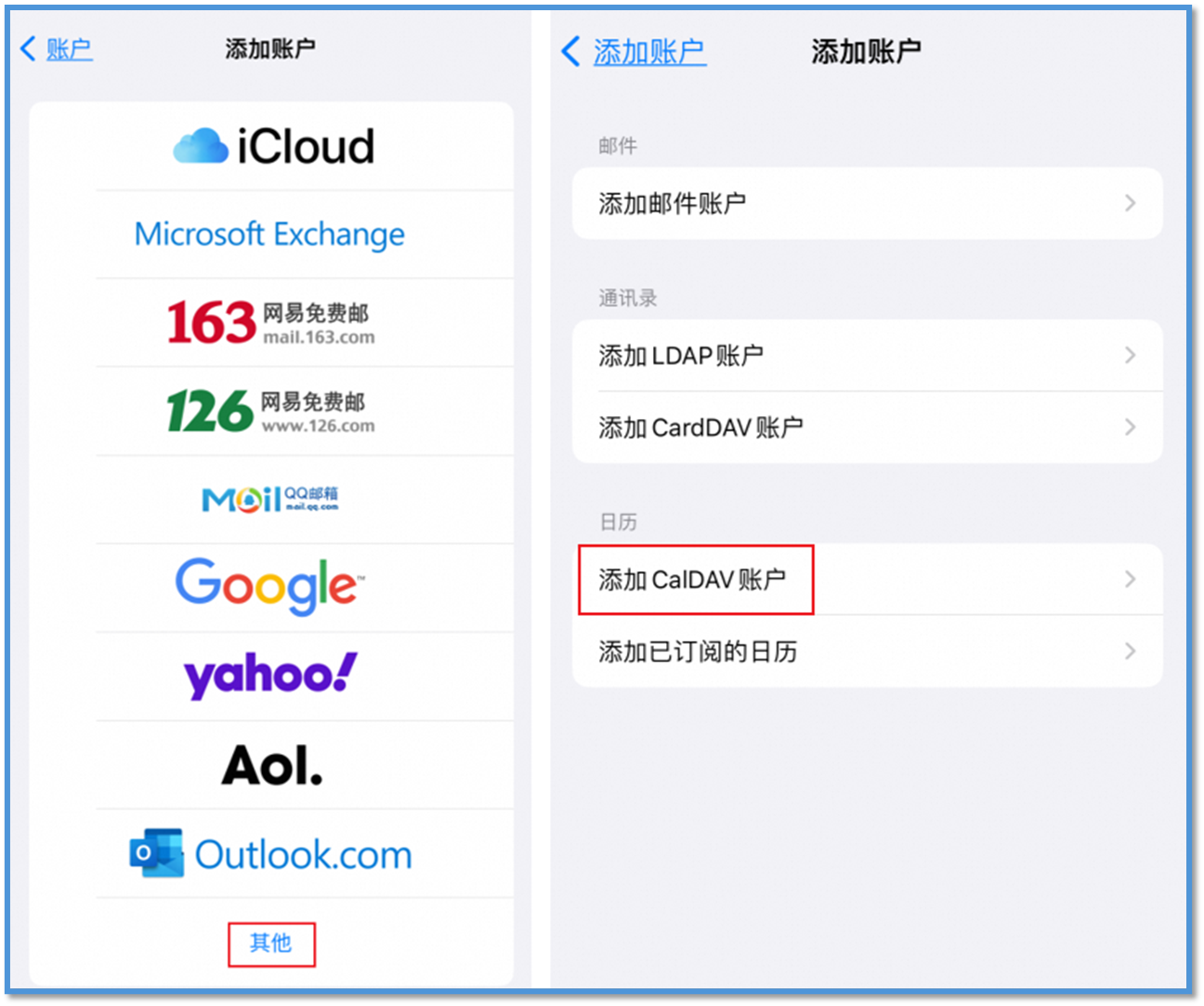This screenshot has height=1006, width=1204.
Task: Choose the QQ Mail provider
Action: click(272, 500)
